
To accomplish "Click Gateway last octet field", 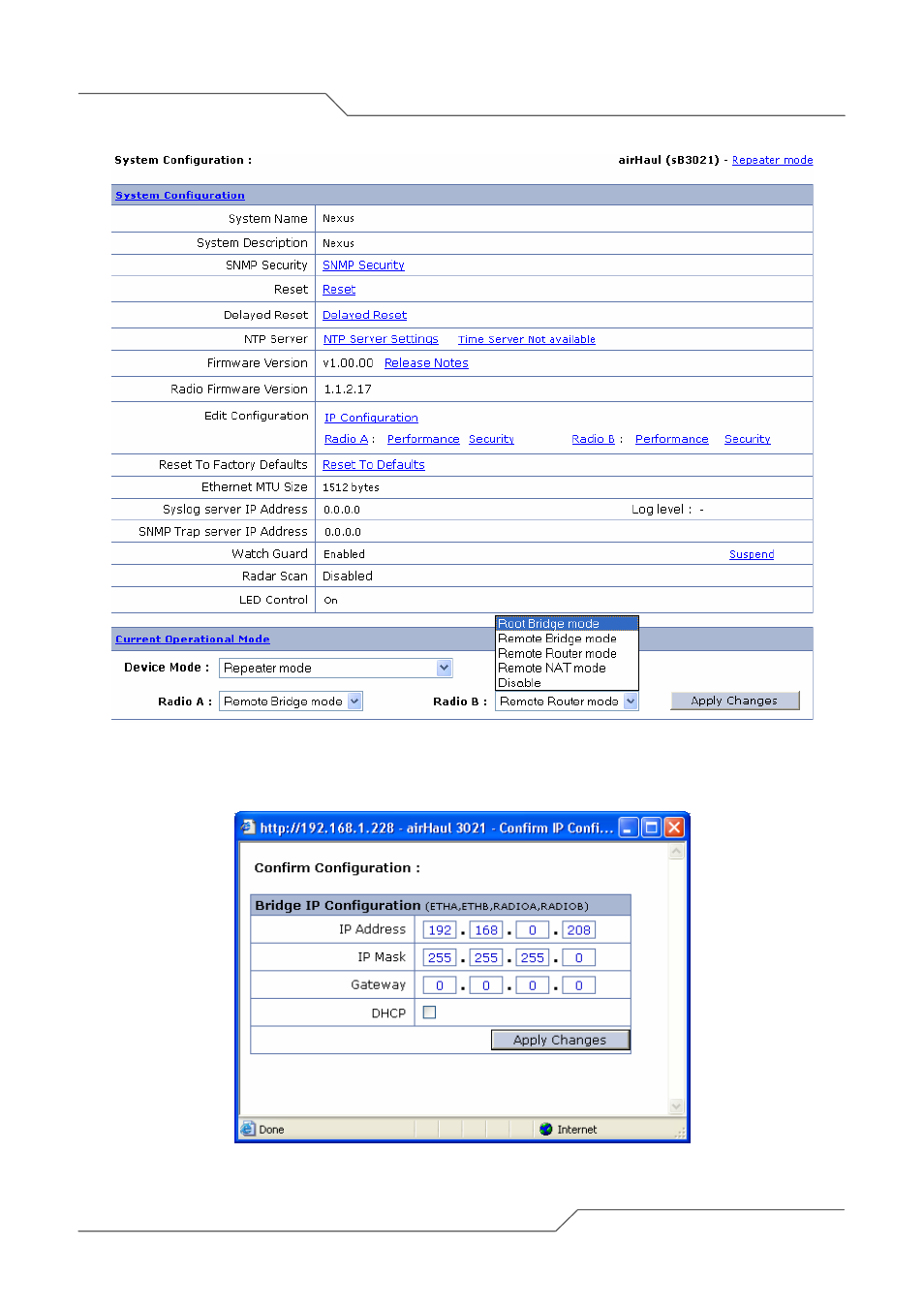I will pyautogui.click(x=579, y=985).
